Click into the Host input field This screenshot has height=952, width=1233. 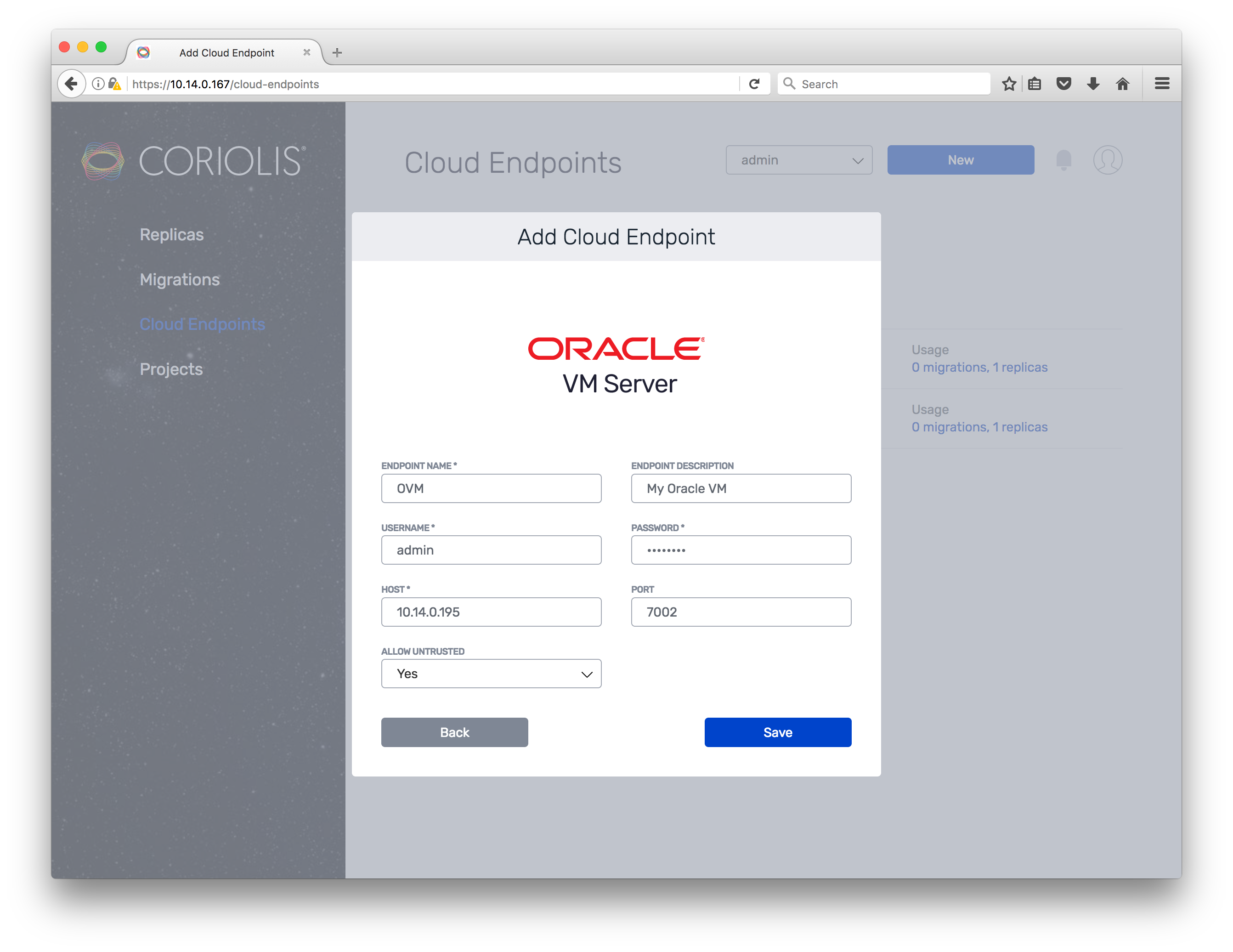491,612
